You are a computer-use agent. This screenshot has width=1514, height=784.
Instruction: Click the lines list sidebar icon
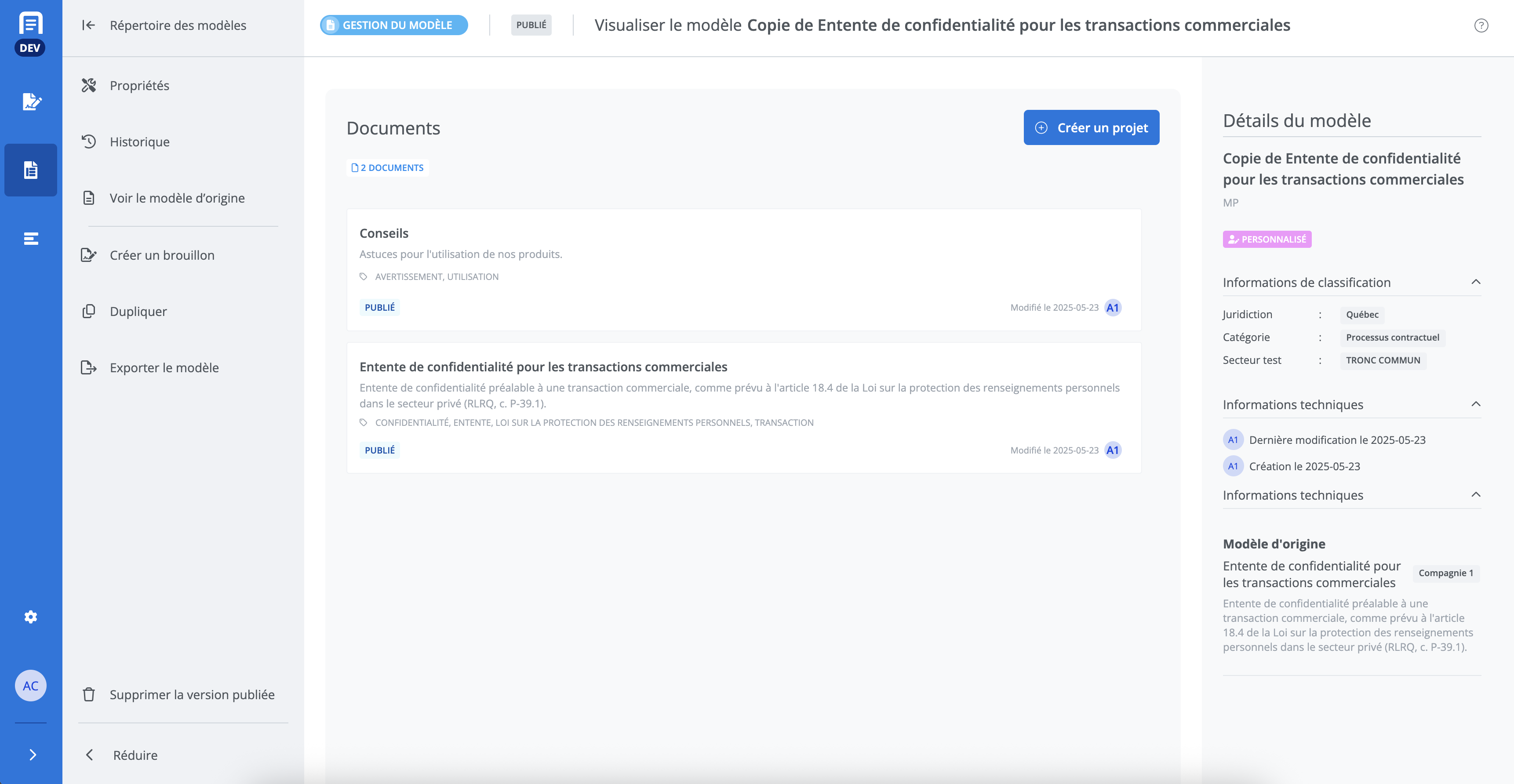(x=31, y=238)
